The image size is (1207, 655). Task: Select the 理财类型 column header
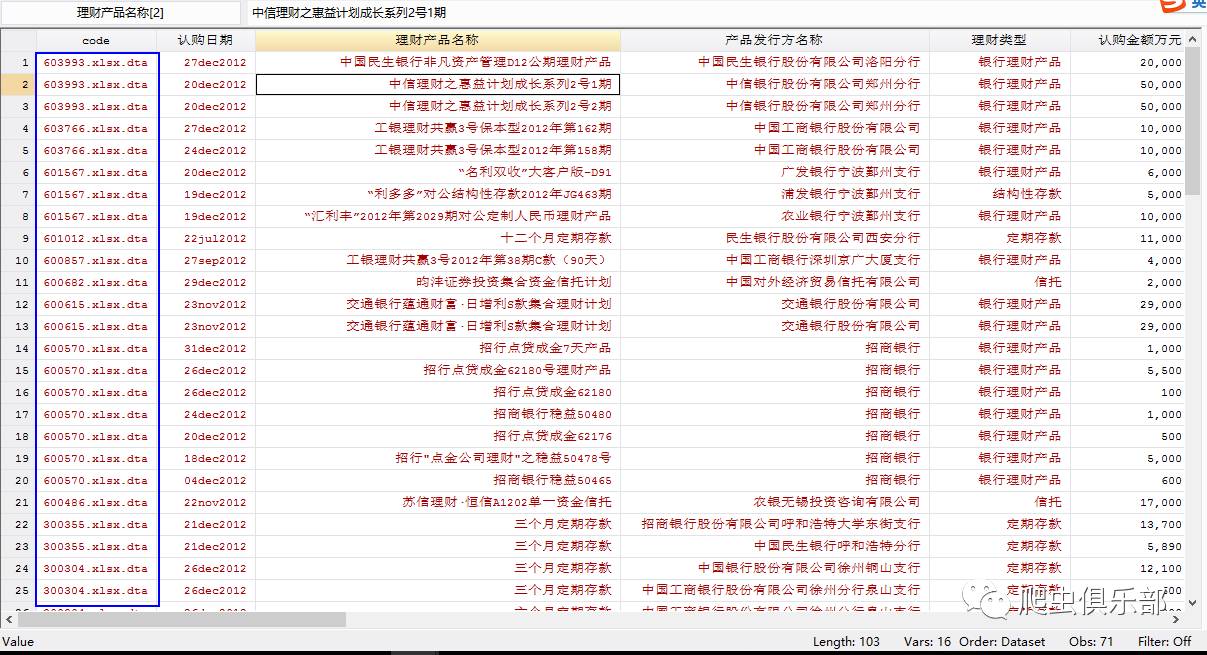pos(999,40)
